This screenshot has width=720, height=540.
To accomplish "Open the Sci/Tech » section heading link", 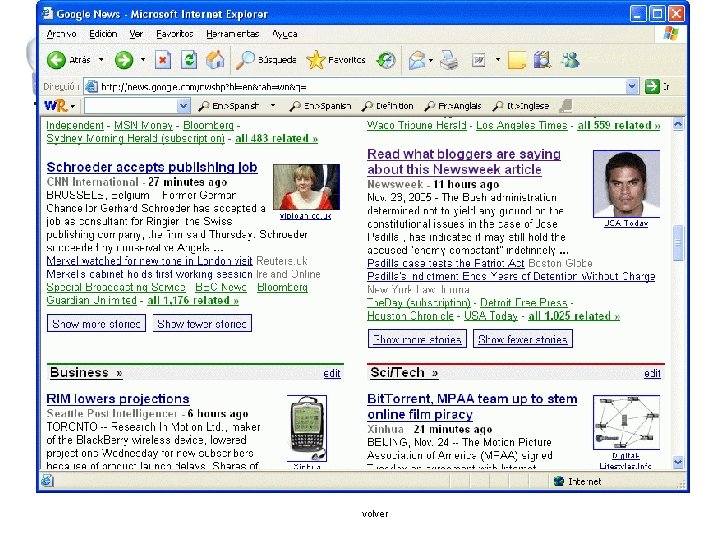I will [404, 372].
